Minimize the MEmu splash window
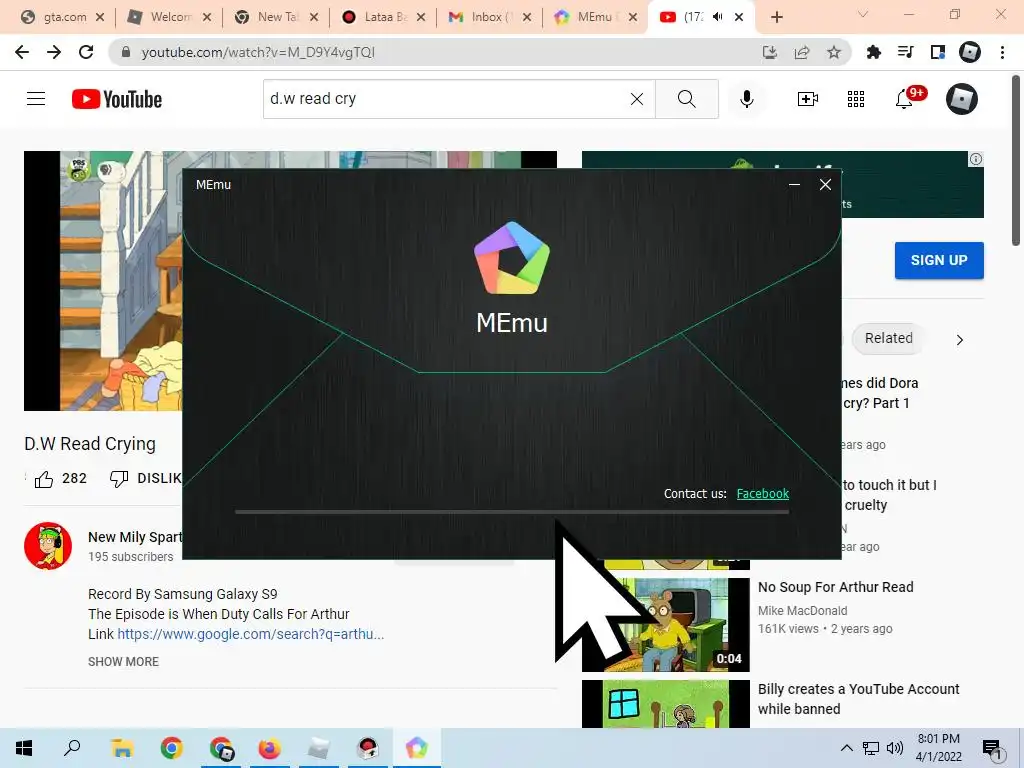This screenshot has height=768, width=1024. point(794,185)
